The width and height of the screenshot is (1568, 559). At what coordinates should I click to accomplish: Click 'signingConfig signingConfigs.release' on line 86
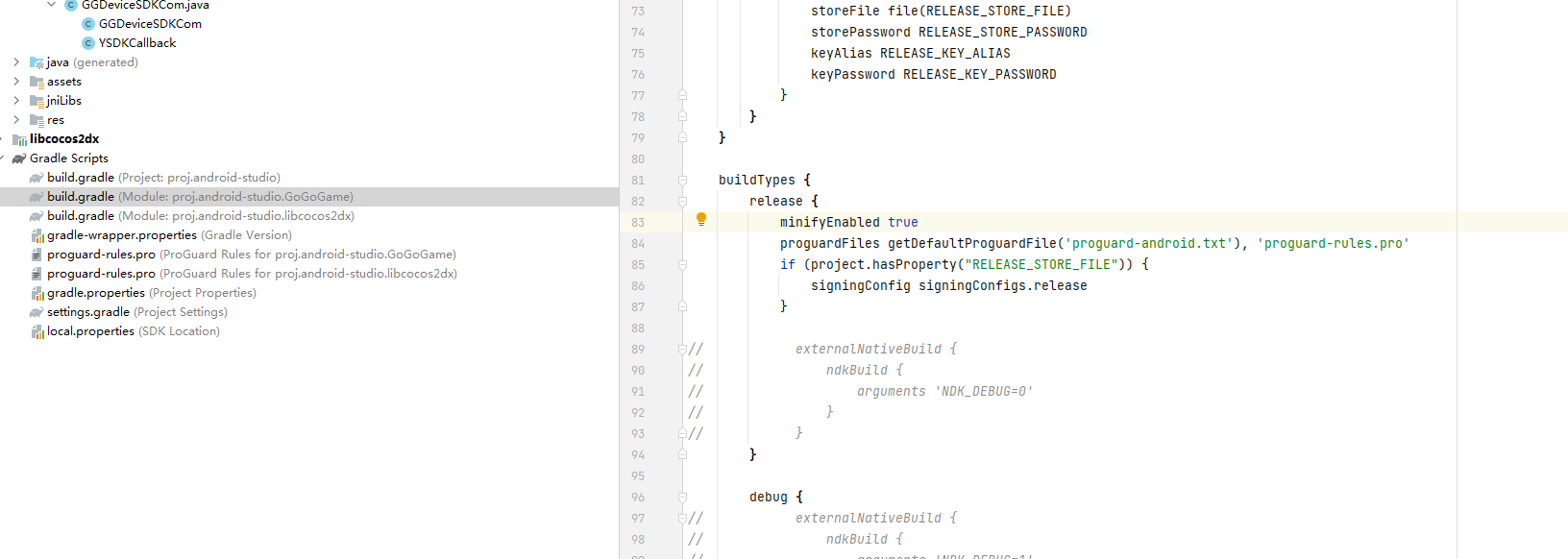click(949, 285)
